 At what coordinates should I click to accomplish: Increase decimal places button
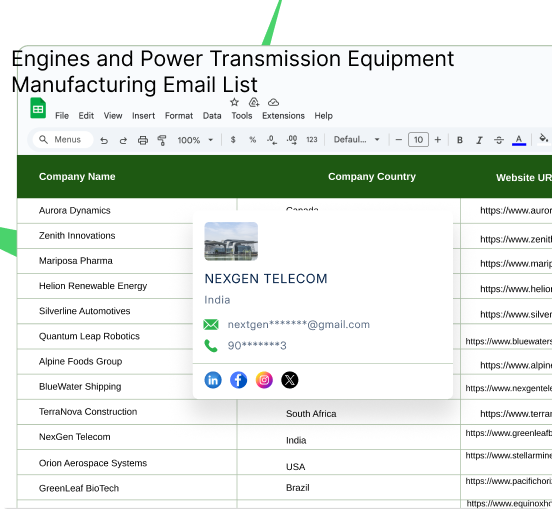(292, 140)
